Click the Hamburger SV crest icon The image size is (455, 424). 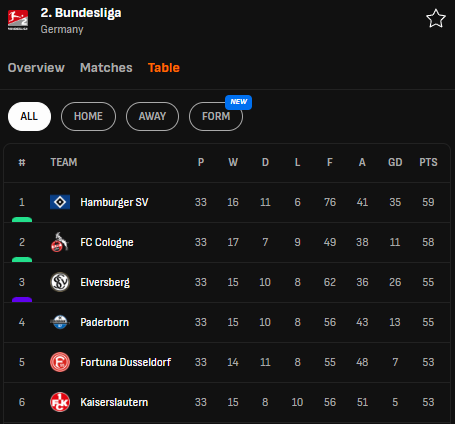coord(60,202)
